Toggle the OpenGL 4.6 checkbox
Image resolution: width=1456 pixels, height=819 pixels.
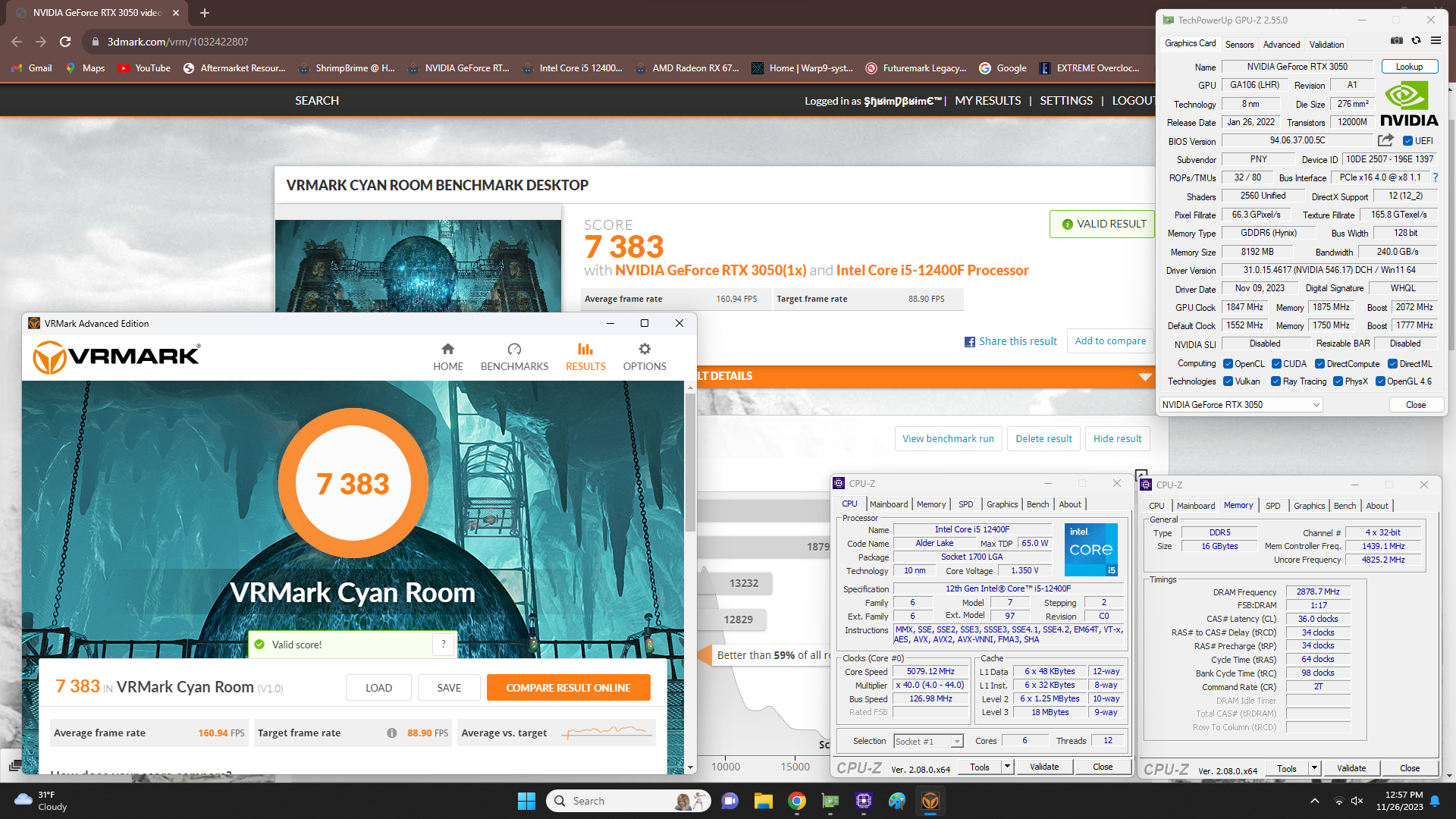click(1380, 381)
